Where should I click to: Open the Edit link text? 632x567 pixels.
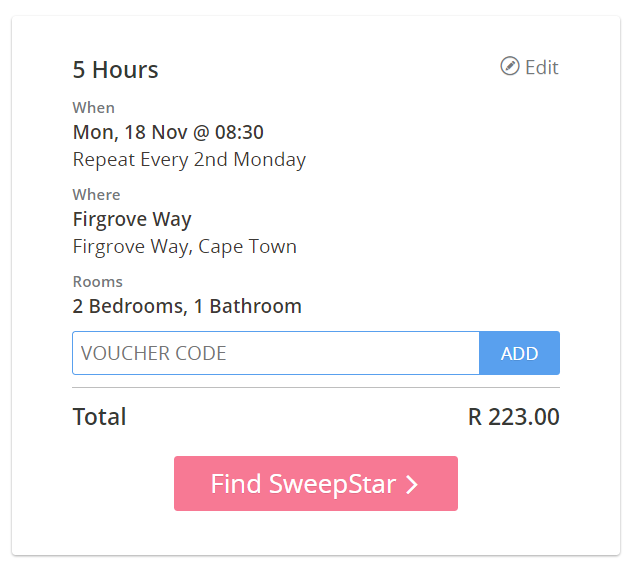[x=542, y=67]
